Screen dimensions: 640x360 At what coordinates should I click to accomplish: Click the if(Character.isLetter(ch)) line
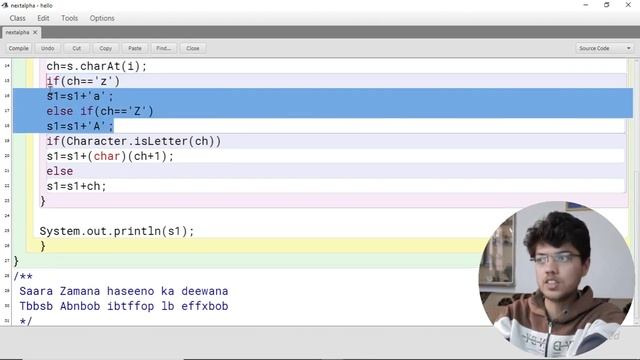133,141
